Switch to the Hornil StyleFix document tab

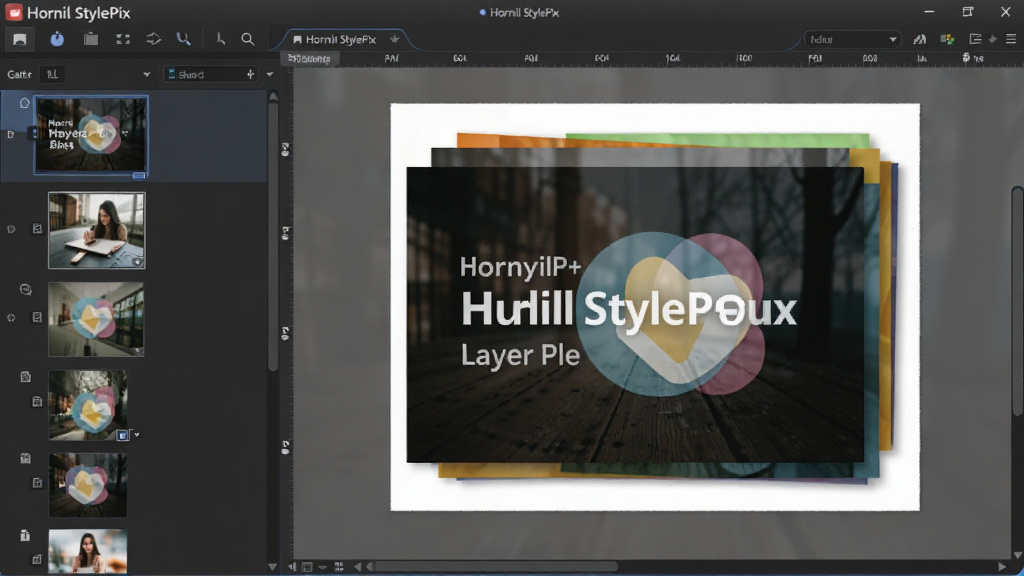[341, 39]
